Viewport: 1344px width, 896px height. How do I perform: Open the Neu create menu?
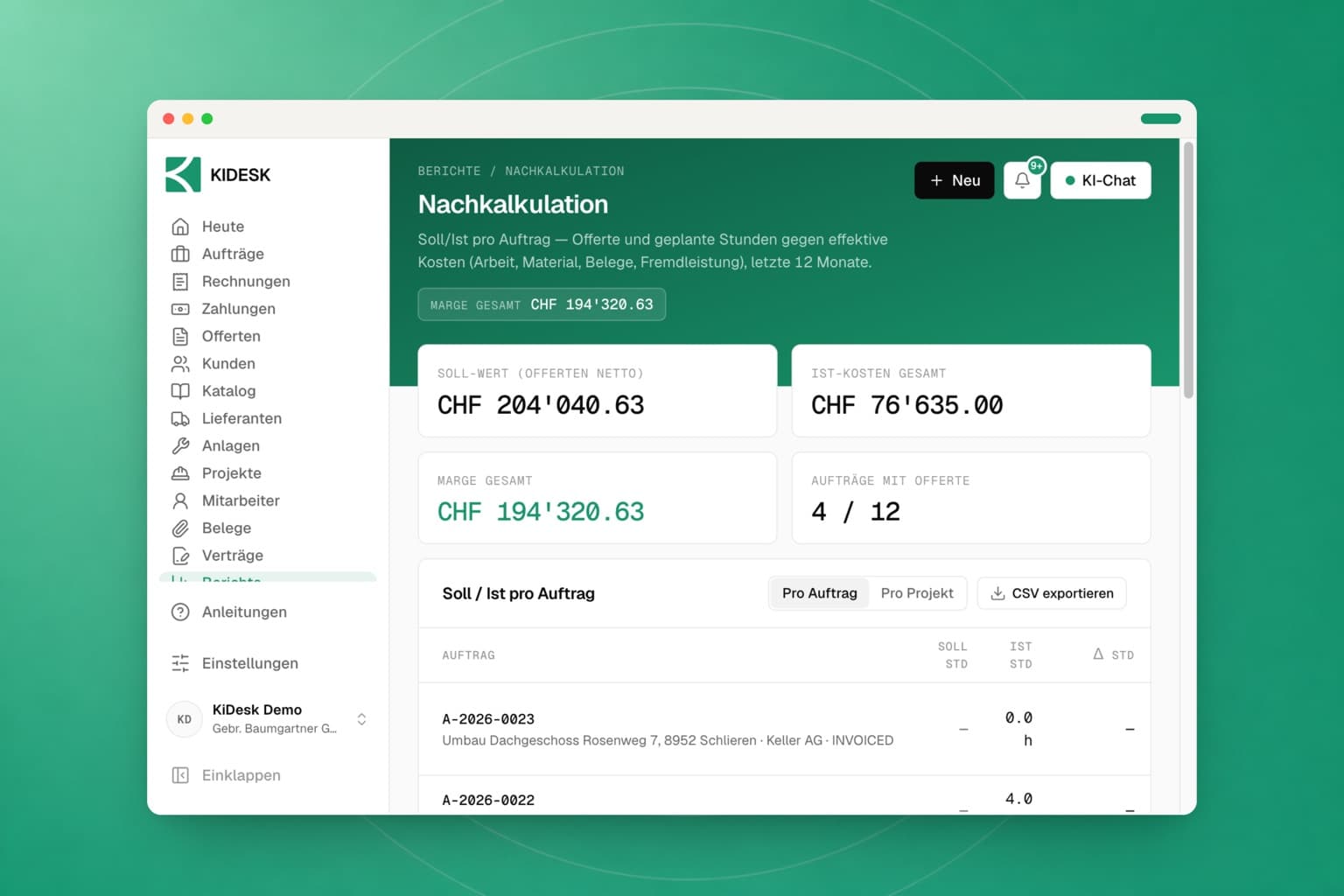(955, 180)
